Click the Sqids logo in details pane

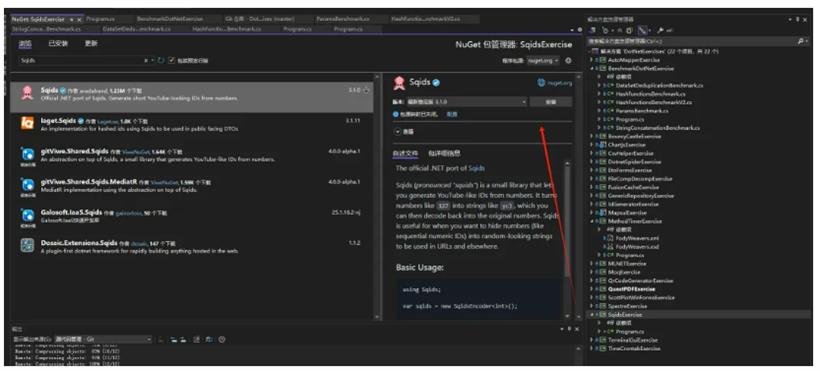coord(400,82)
